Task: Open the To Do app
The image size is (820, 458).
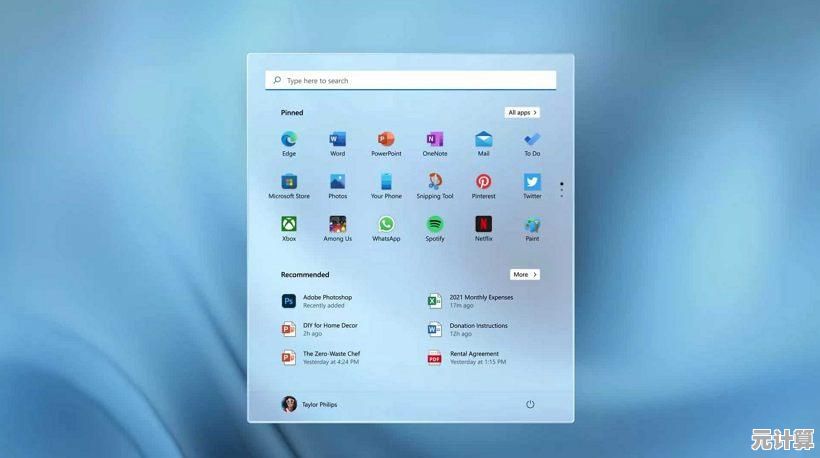Action: (532, 143)
